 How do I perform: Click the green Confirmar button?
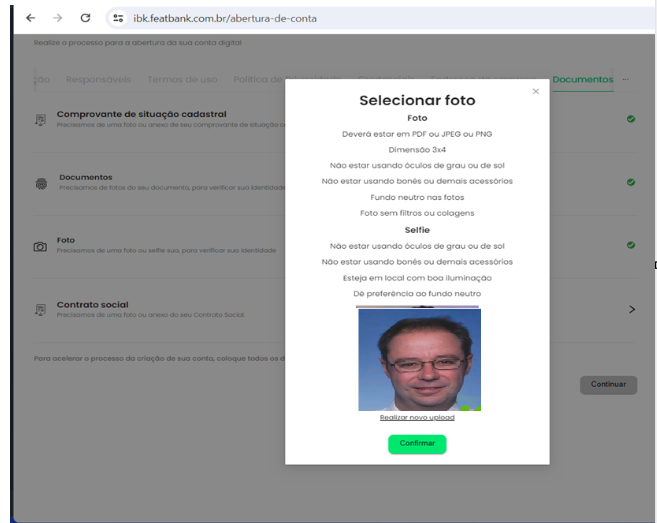(417, 444)
